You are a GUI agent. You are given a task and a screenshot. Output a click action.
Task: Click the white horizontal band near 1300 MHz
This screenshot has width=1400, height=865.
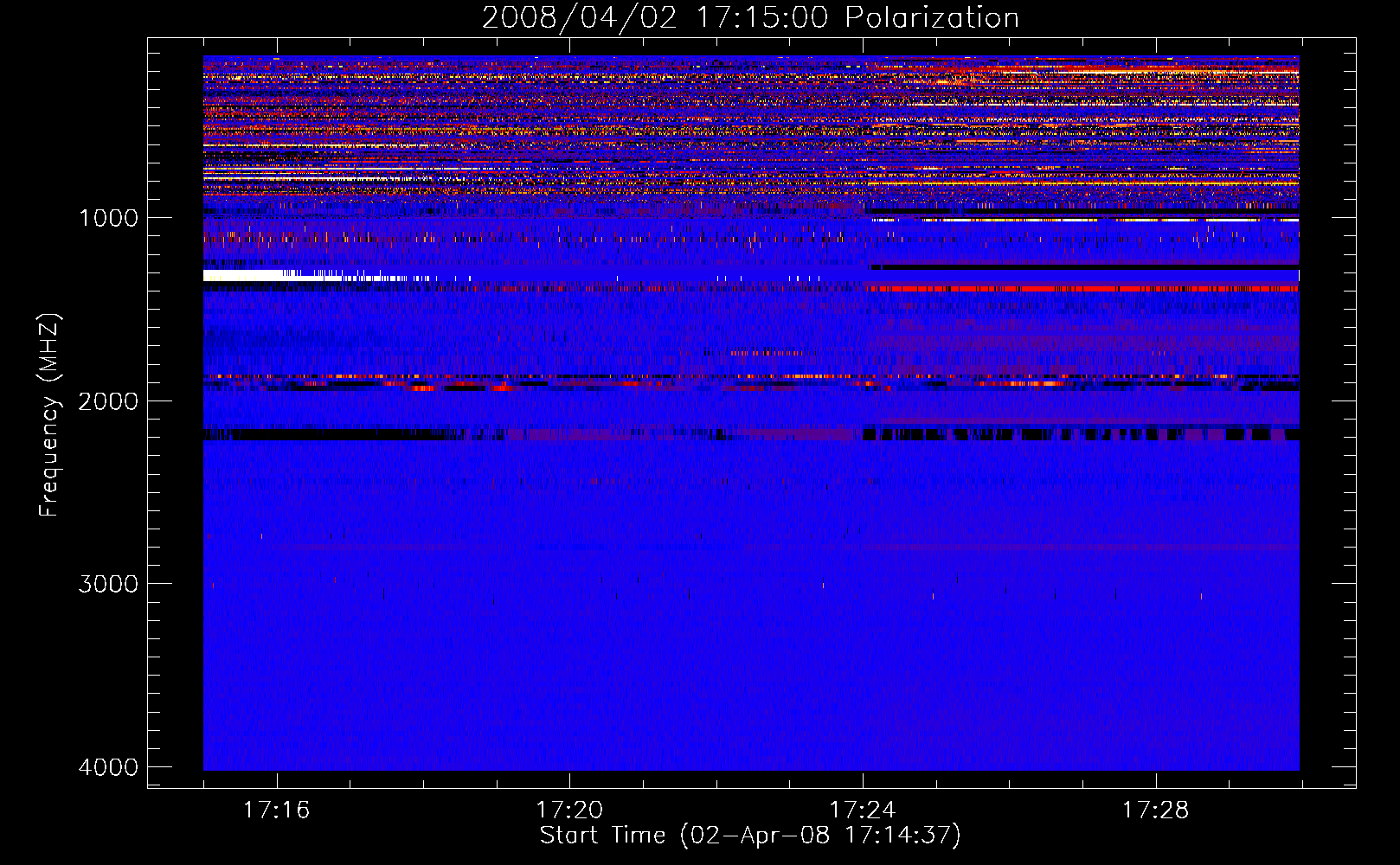click(273, 275)
